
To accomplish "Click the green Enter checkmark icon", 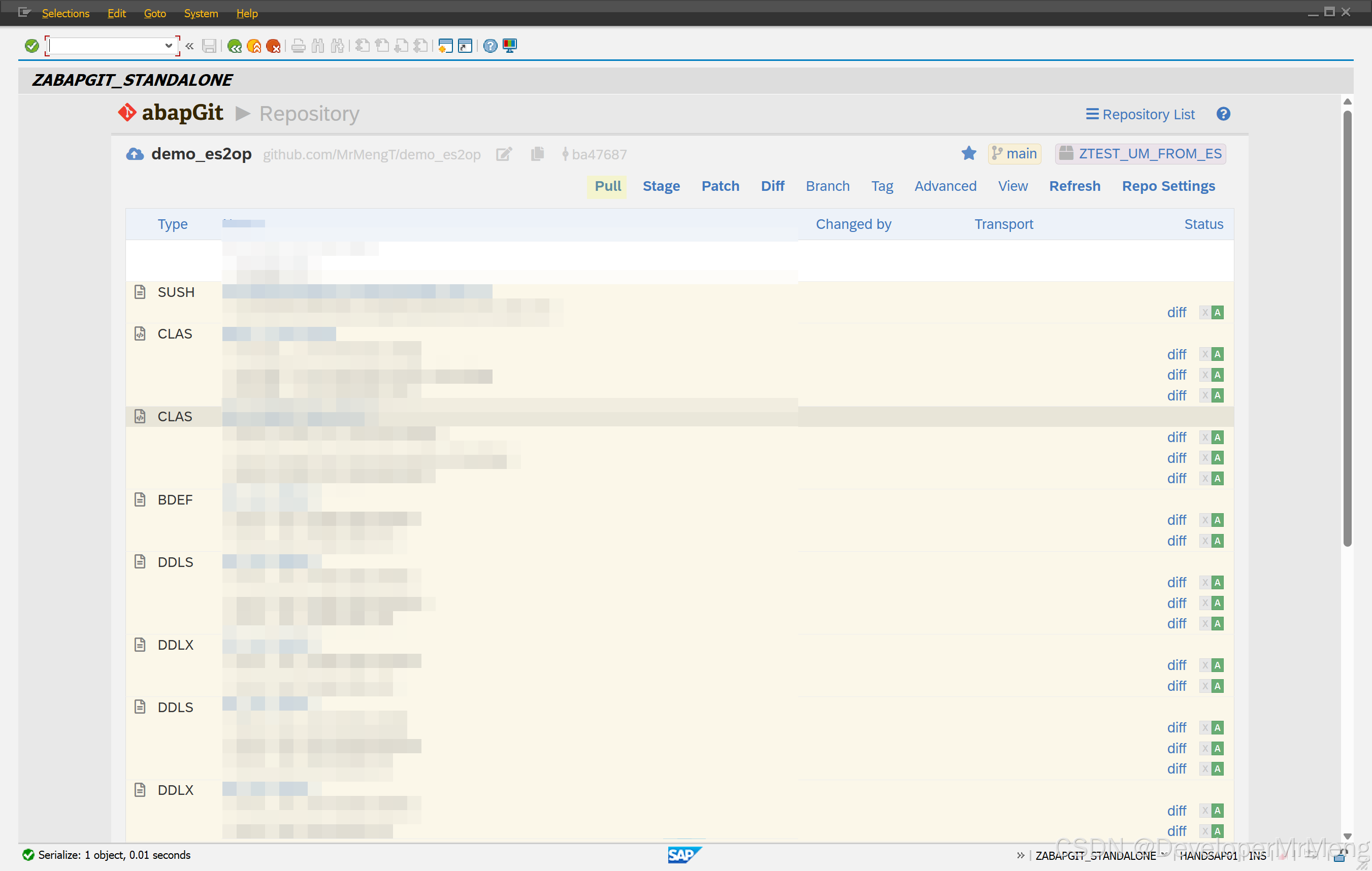I will pos(32,46).
